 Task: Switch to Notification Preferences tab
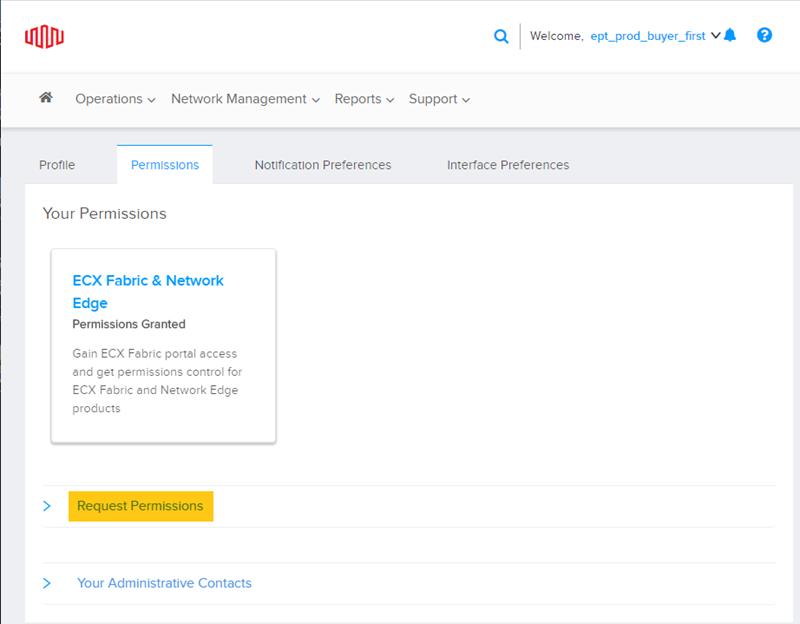click(x=323, y=165)
